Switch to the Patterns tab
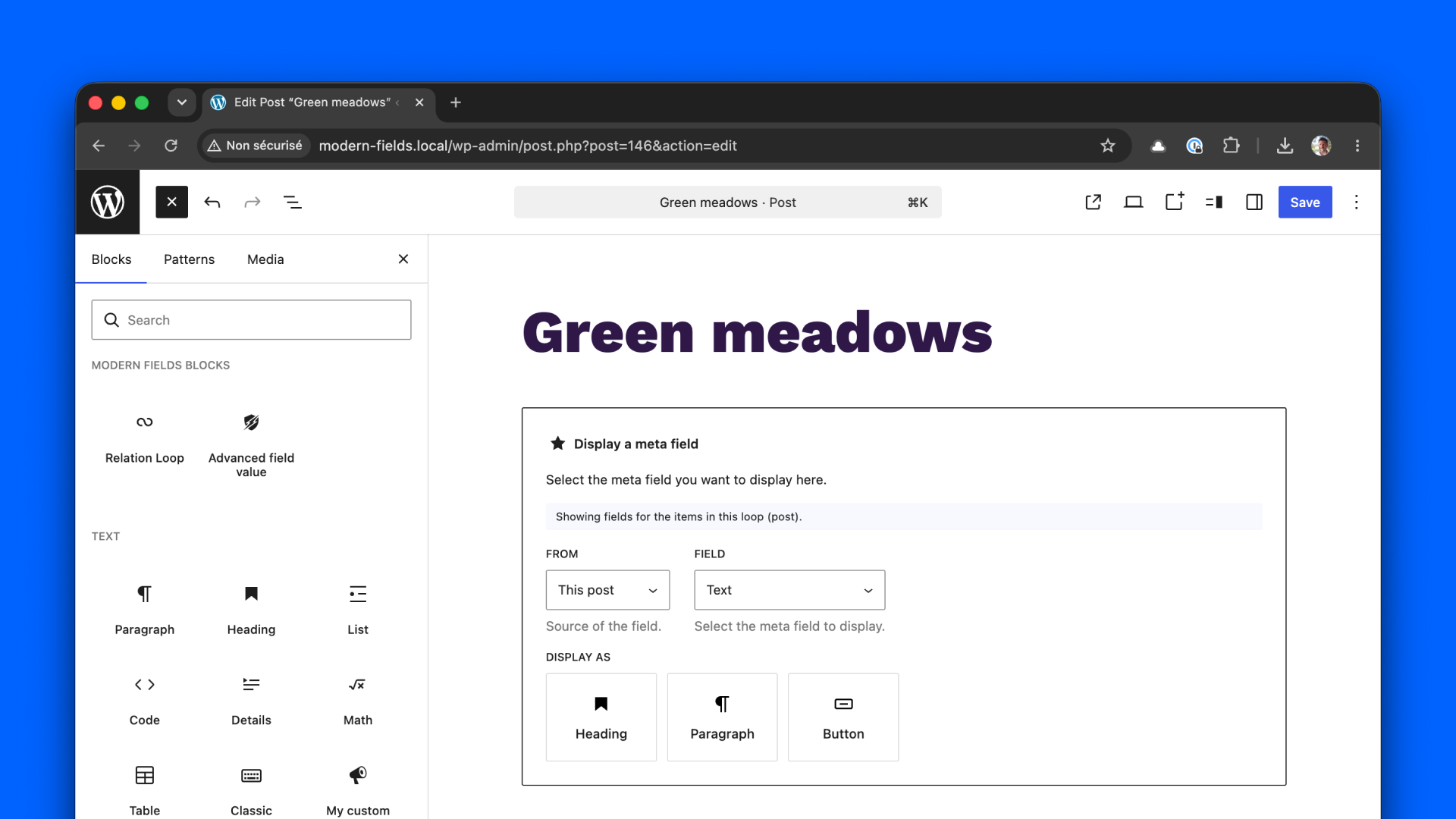This screenshot has height=819, width=1456. click(189, 259)
